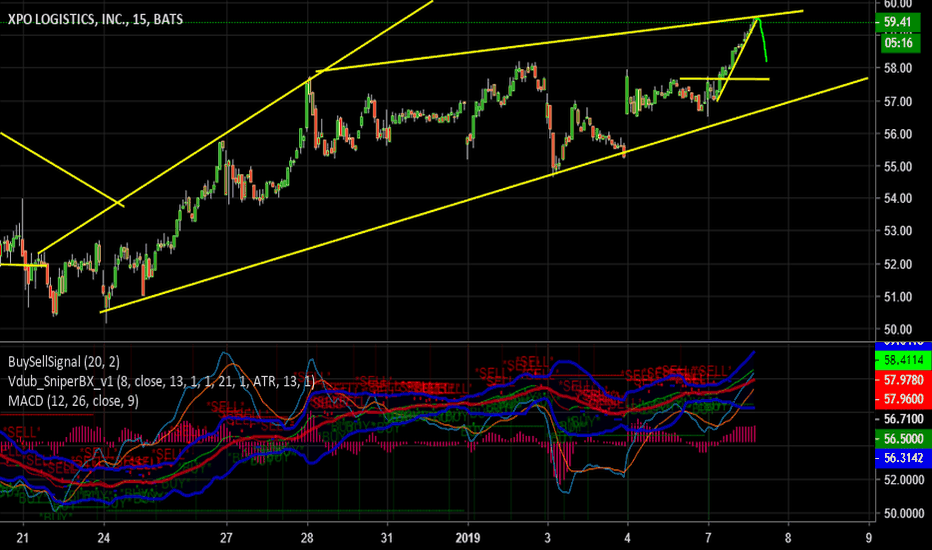Click the 52.00 price axis label
Screen dimensions: 932x550
click(x=898, y=264)
